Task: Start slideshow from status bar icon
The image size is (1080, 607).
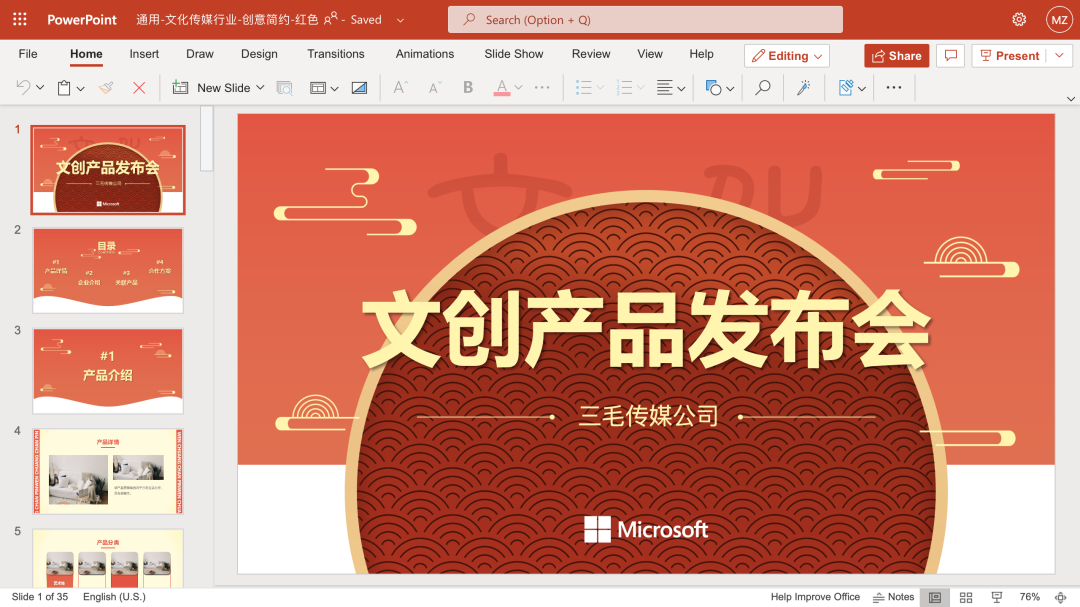Action: click(x=997, y=597)
